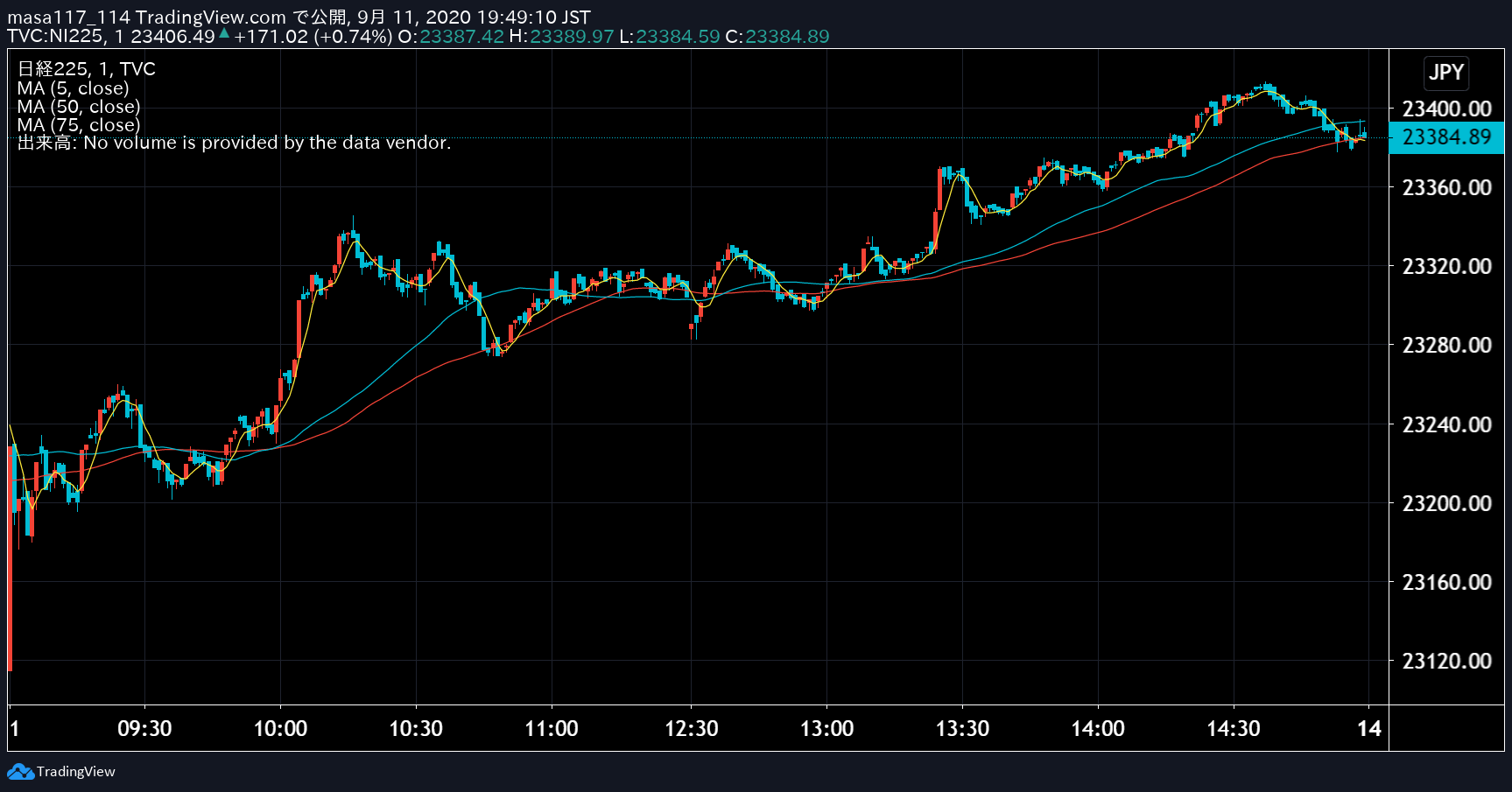
Task: Click the 14:00 time axis label
Action: click(x=1098, y=728)
